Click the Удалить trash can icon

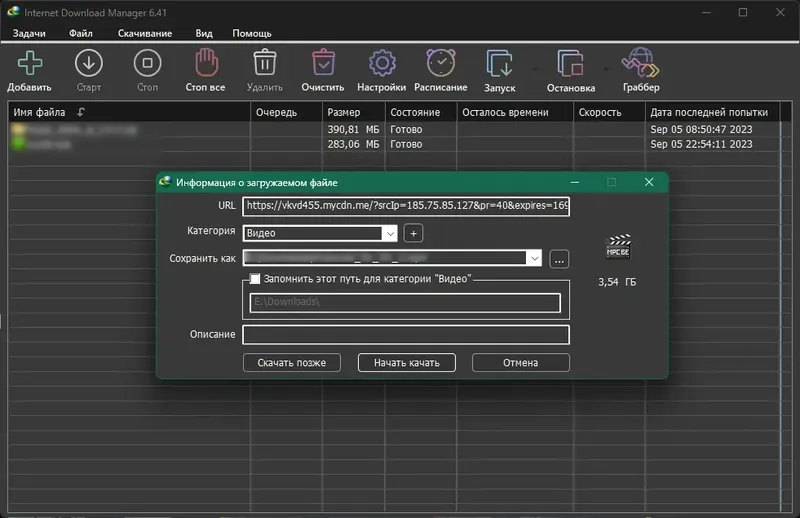pyautogui.click(x=265, y=63)
